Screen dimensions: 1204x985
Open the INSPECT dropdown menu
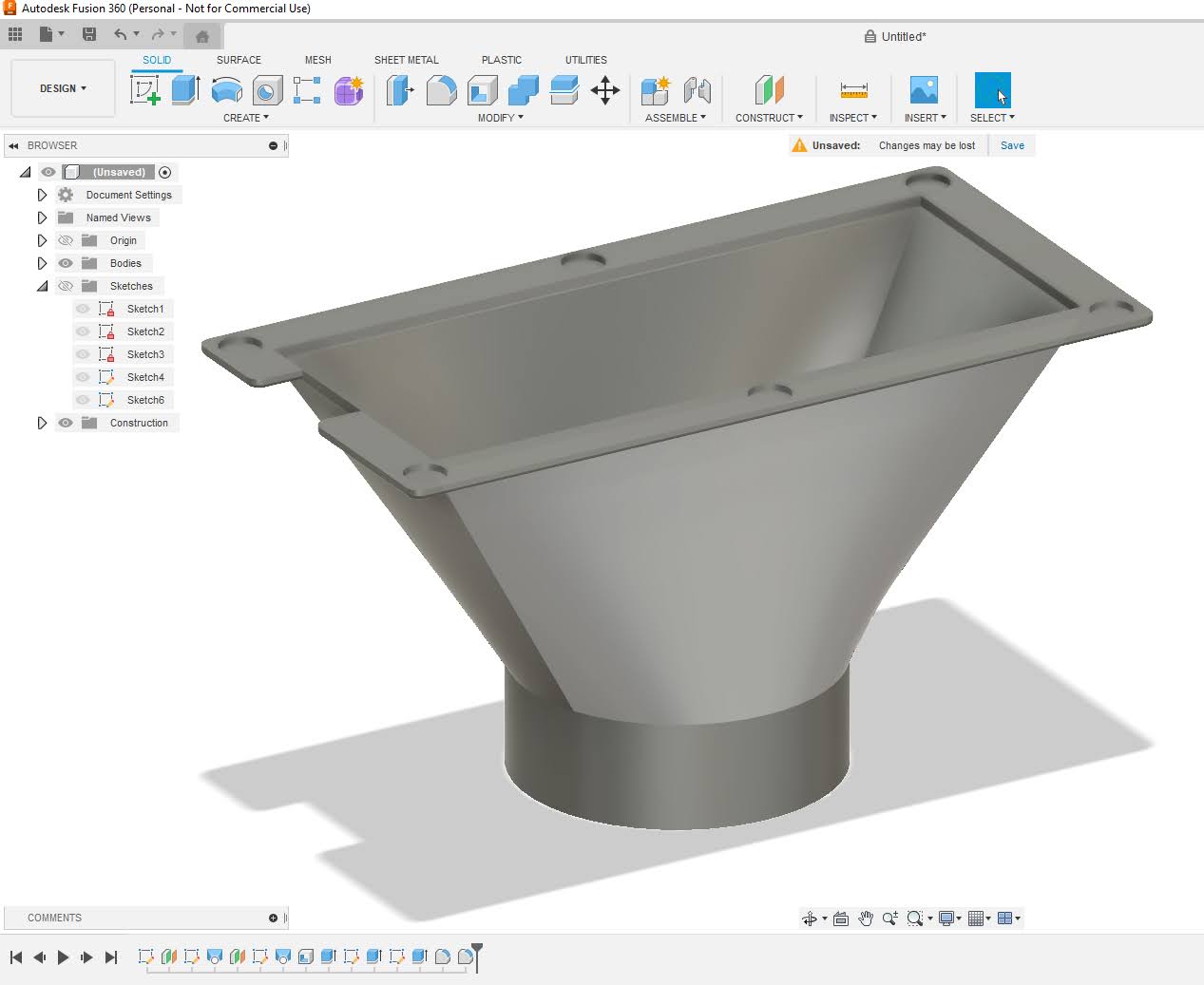click(x=853, y=118)
